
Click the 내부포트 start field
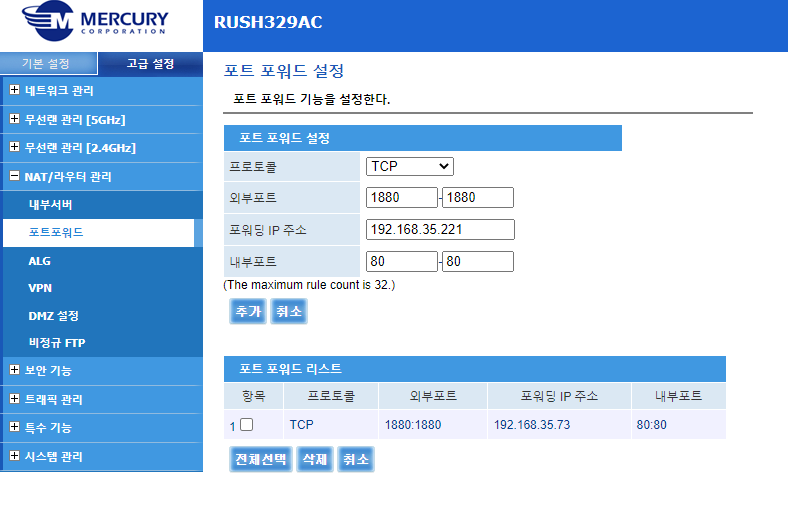(x=402, y=261)
